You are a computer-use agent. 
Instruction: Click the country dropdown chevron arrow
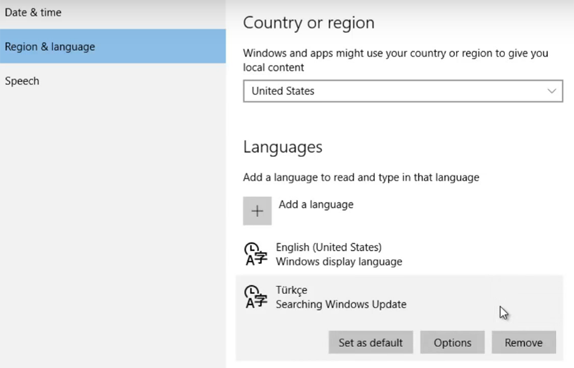click(551, 91)
